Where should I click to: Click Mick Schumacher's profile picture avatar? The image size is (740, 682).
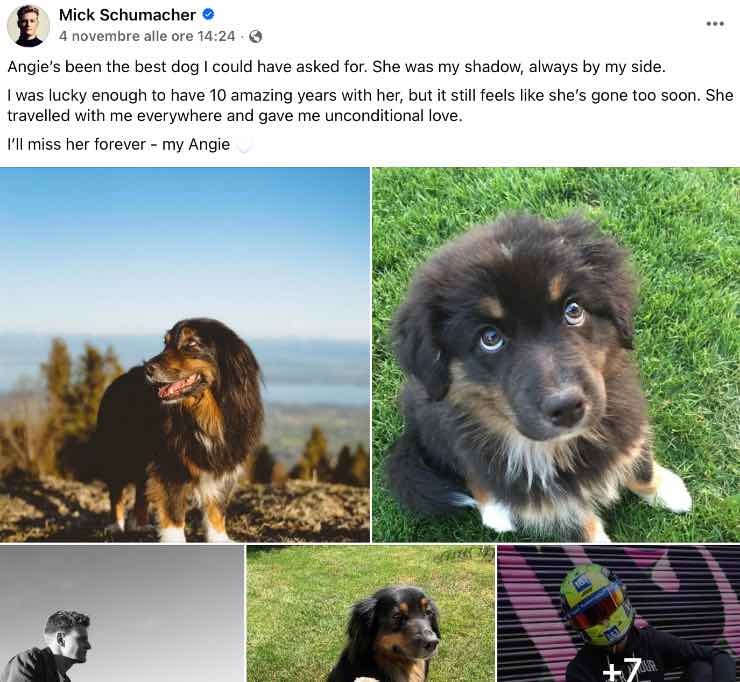click(x=28, y=25)
